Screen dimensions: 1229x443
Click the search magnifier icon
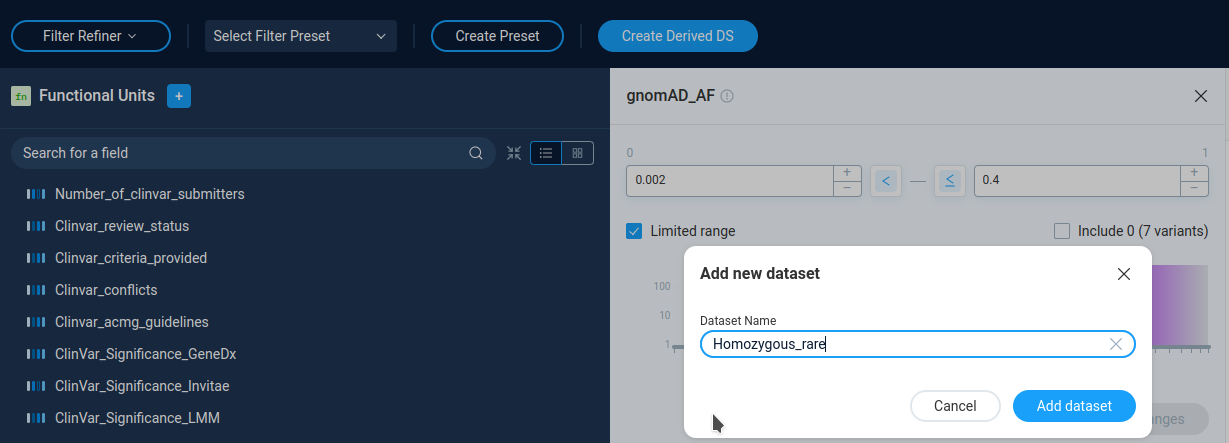pyautogui.click(x=476, y=153)
